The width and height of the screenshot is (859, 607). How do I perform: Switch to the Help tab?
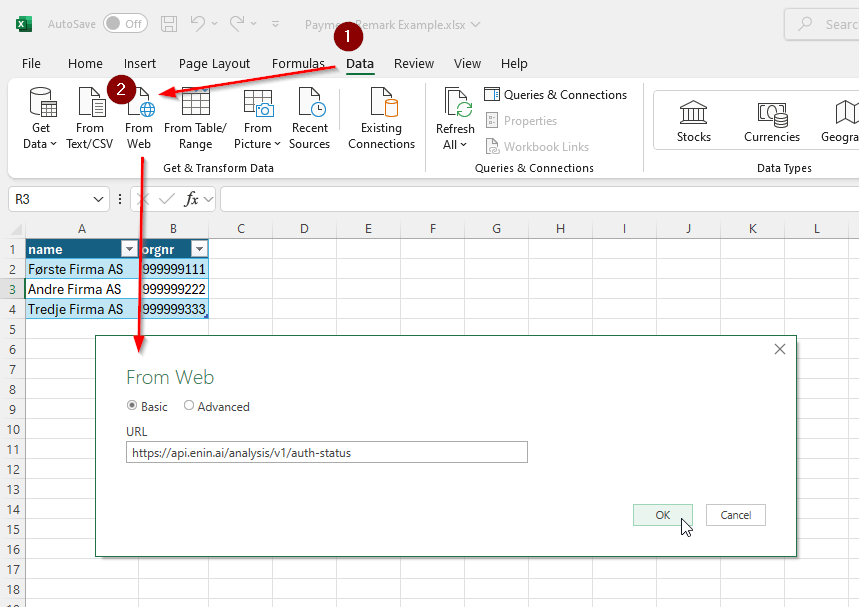(x=514, y=64)
